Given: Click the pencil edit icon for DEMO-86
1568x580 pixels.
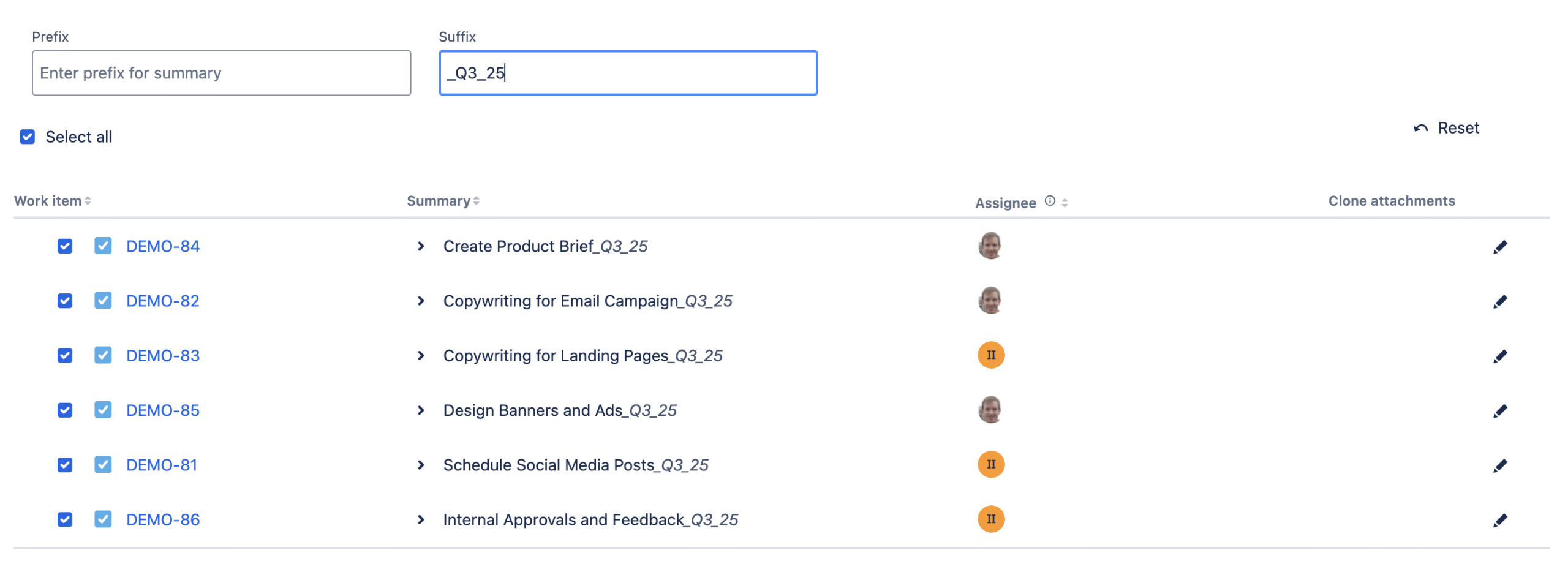Looking at the screenshot, I should coord(1499,521).
